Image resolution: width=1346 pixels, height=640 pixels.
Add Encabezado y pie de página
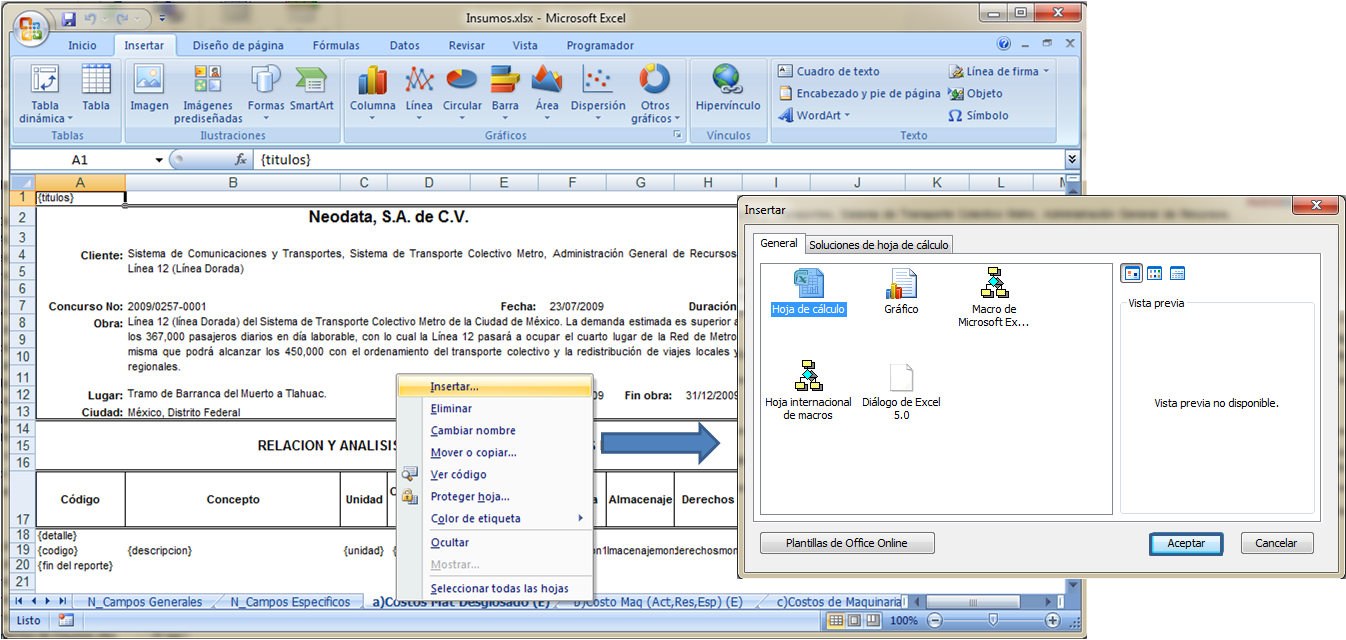coord(859,94)
